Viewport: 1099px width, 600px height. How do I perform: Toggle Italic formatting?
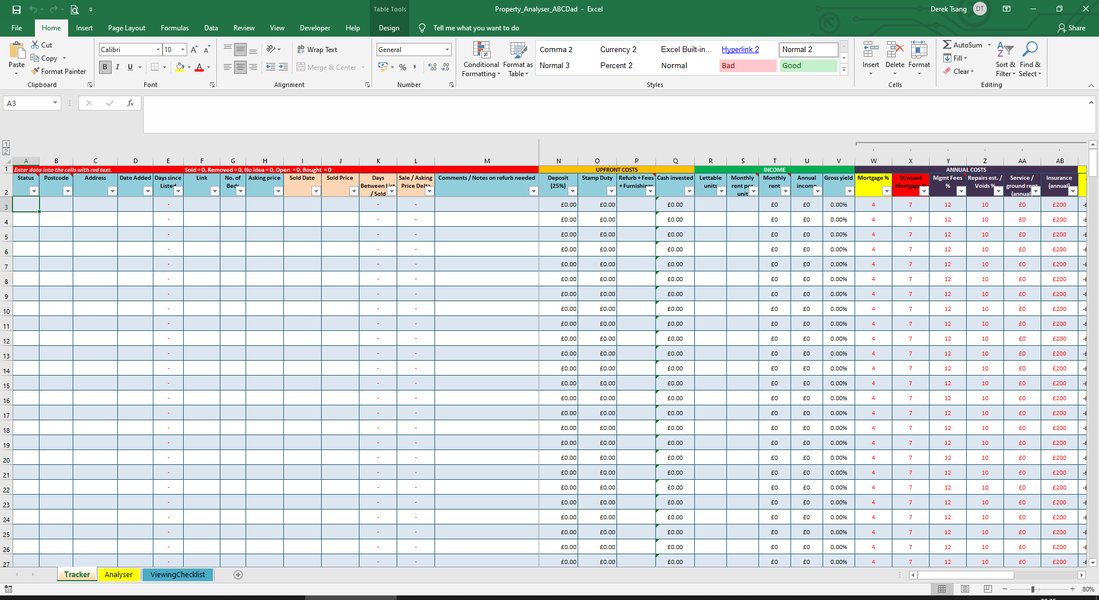(117, 67)
